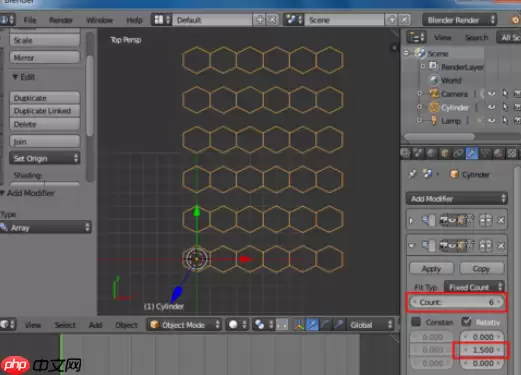Image resolution: width=521 pixels, height=375 pixels.
Task: Open the Render properties tab icon
Action: point(405,153)
